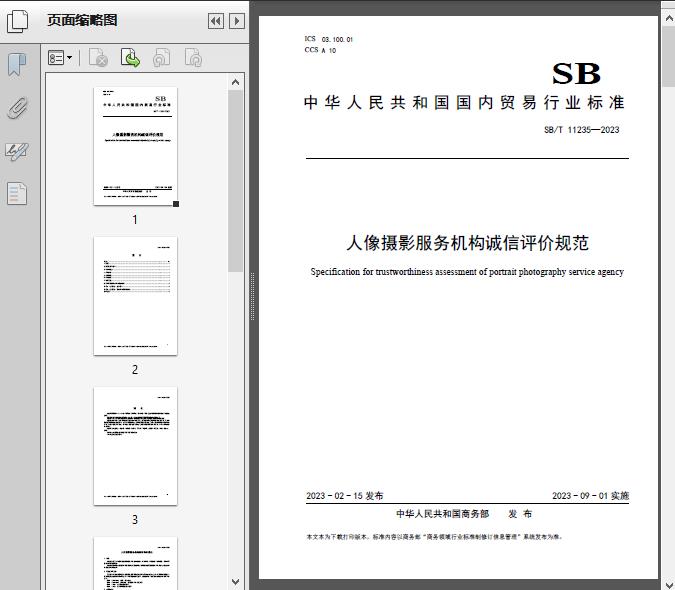Screen dimensions: 675x590
Task: Click document scroll up arrow
Action: (669, 19)
